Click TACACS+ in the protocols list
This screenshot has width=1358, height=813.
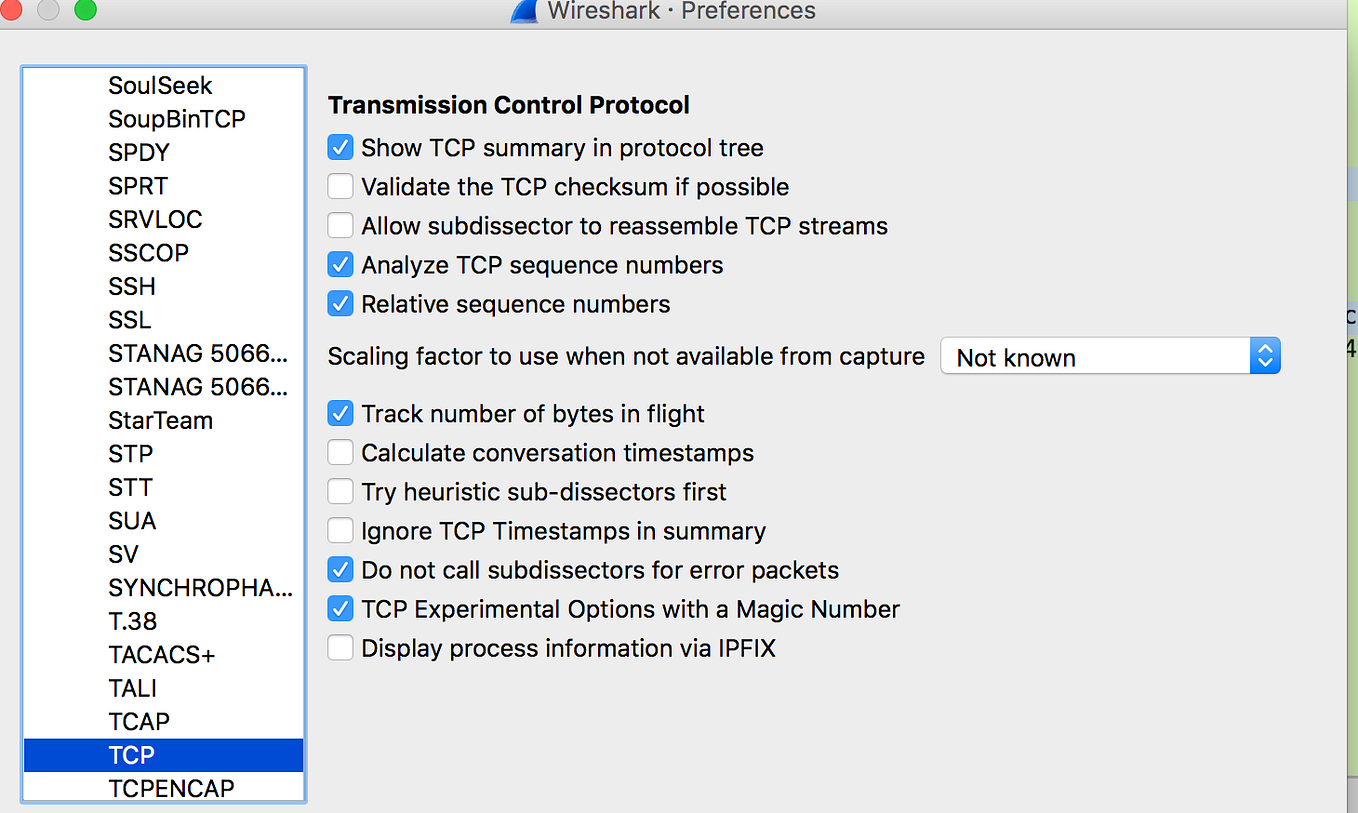point(161,655)
